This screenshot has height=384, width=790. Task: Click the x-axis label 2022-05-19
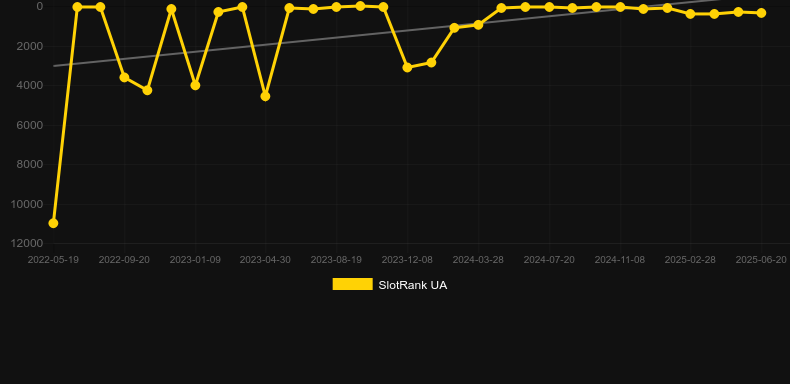click(53, 260)
